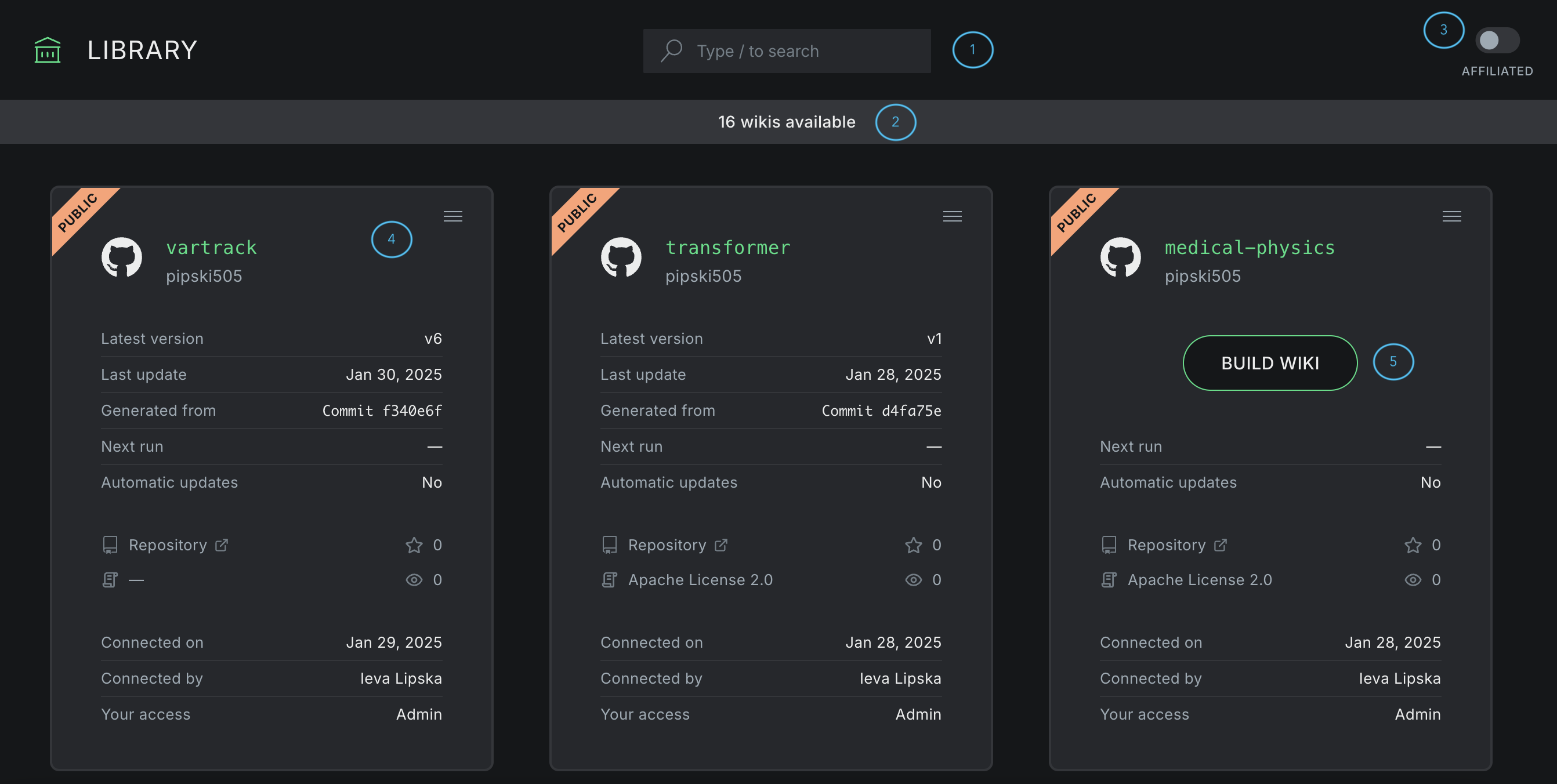Click 'pipski505' under vartrack
Image resolution: width=1557 pixels, height=784 pixels.
[204, 276]
